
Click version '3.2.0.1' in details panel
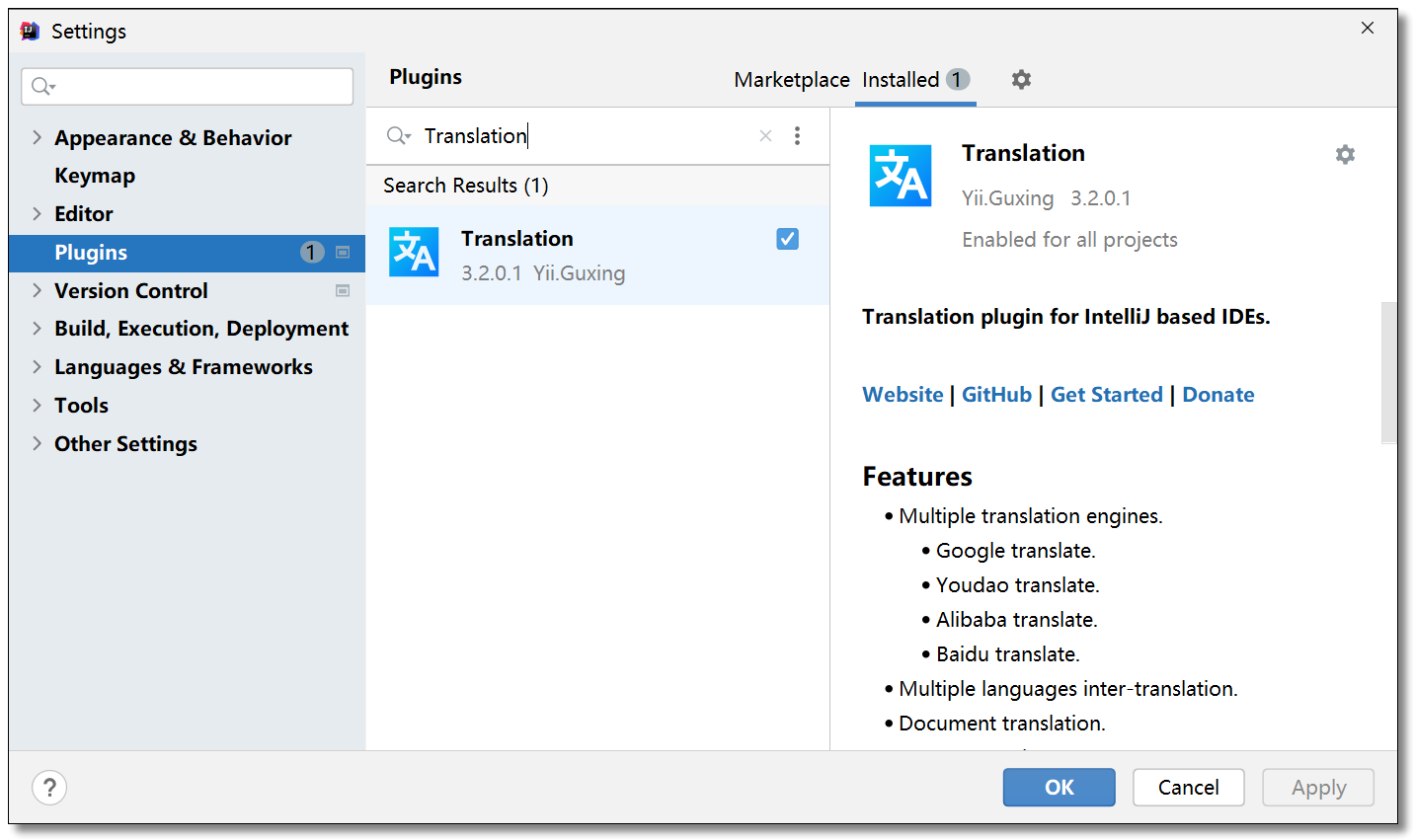click(x=1101, y=198)
